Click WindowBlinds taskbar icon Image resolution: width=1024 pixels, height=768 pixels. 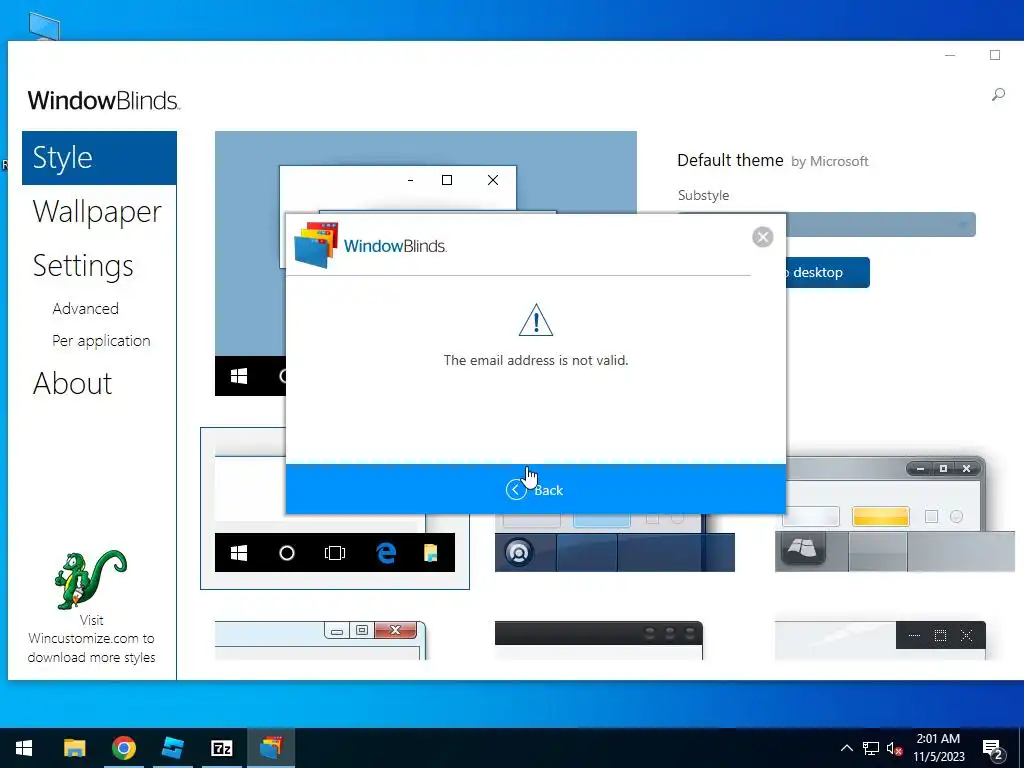(x=271, y=748)
